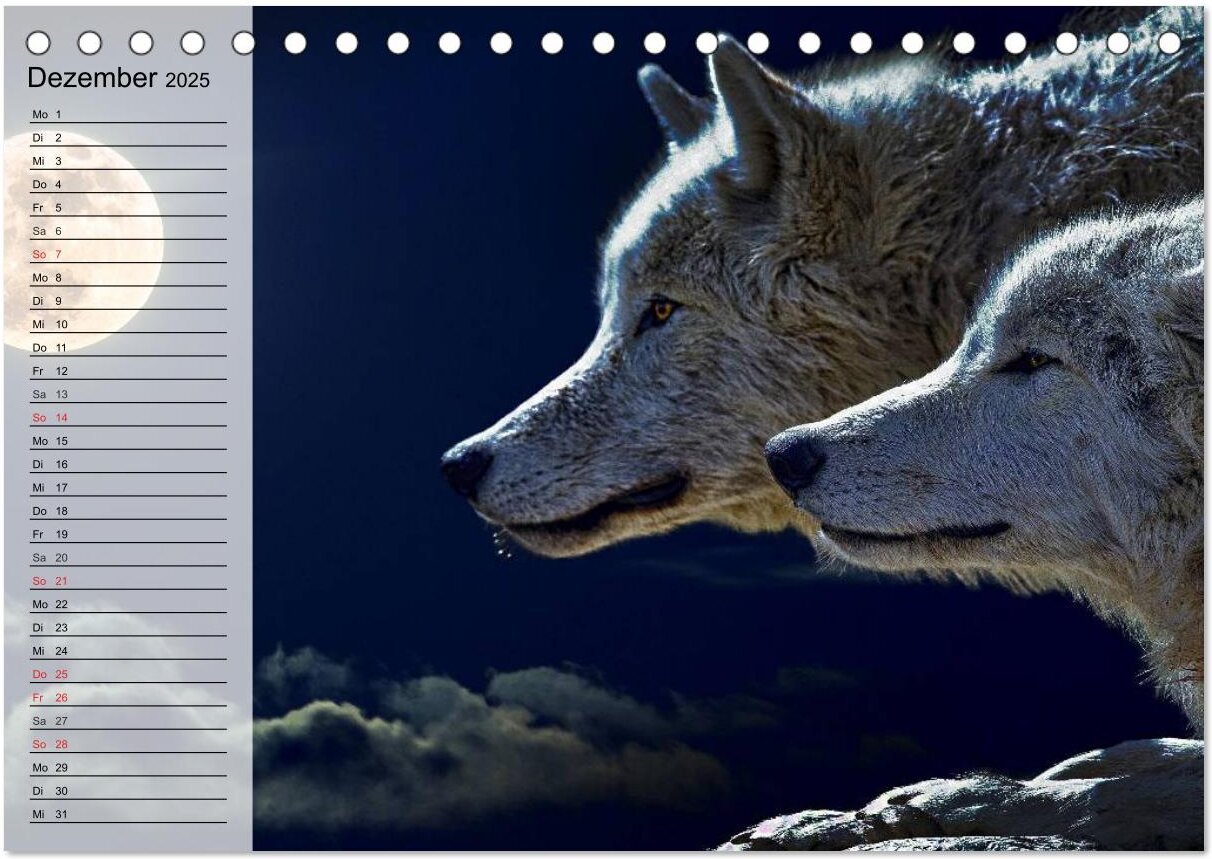Select the 'Mo 29' calendar row
1212x859 pixels.
128,767
